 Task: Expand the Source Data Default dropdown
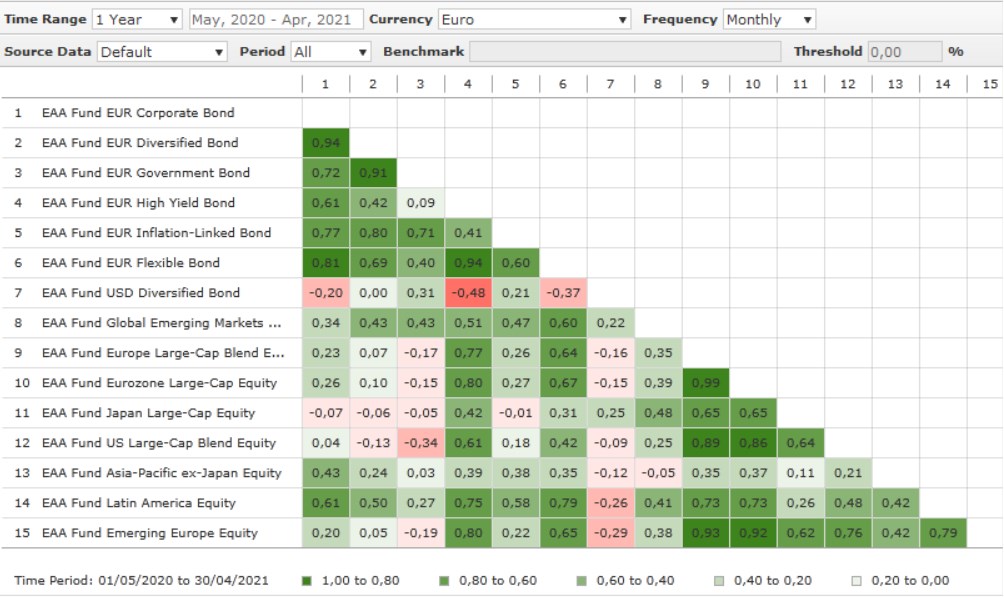(162, 52)
